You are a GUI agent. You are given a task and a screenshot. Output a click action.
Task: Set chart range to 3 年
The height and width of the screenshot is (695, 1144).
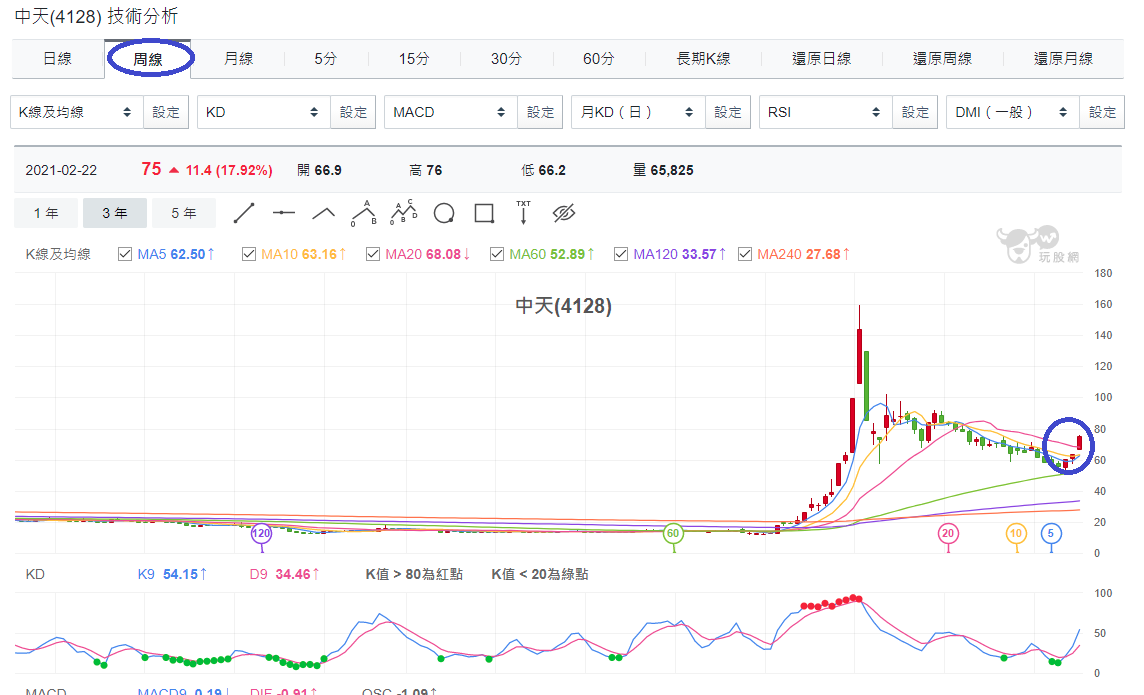115,213
